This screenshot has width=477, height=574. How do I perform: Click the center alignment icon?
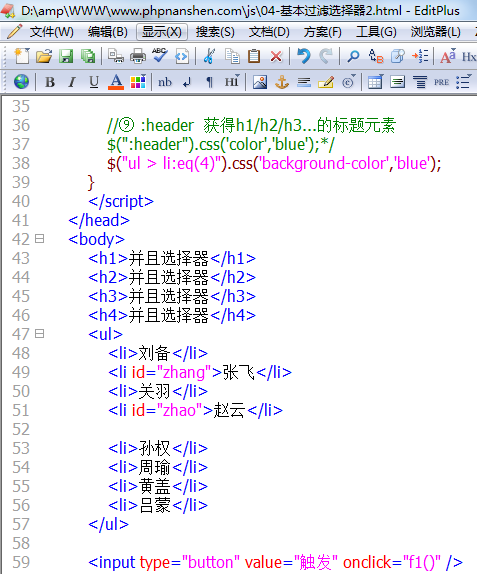(420, 82)
